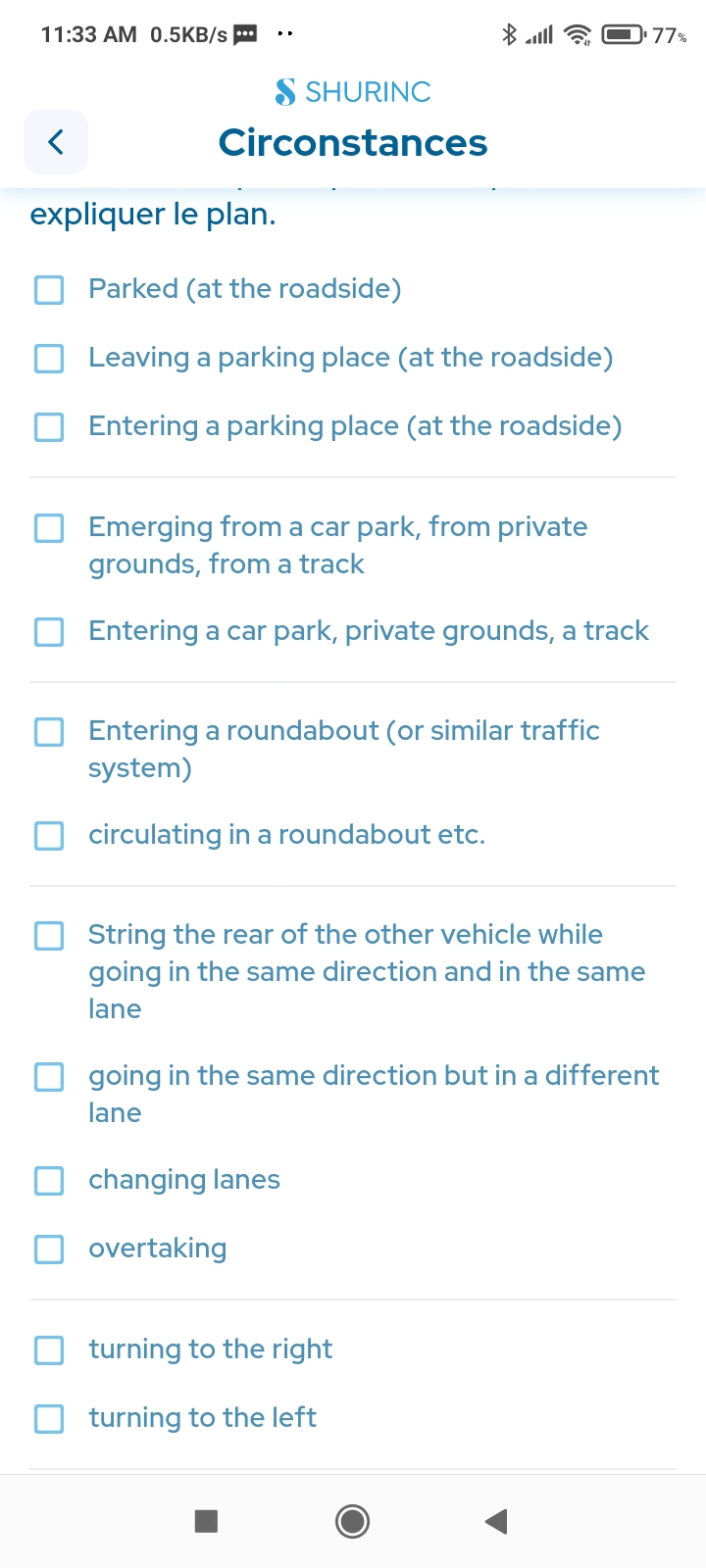
Task: Tap the battery status icon
Action: (x=625, y=35)
